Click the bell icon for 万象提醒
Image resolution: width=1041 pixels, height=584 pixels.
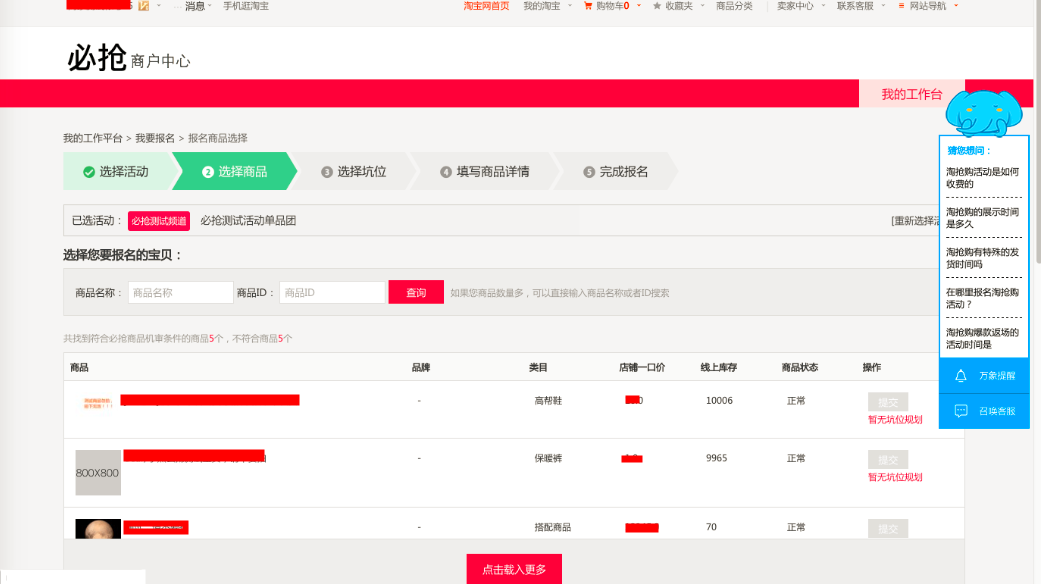(x=961, y=376)
